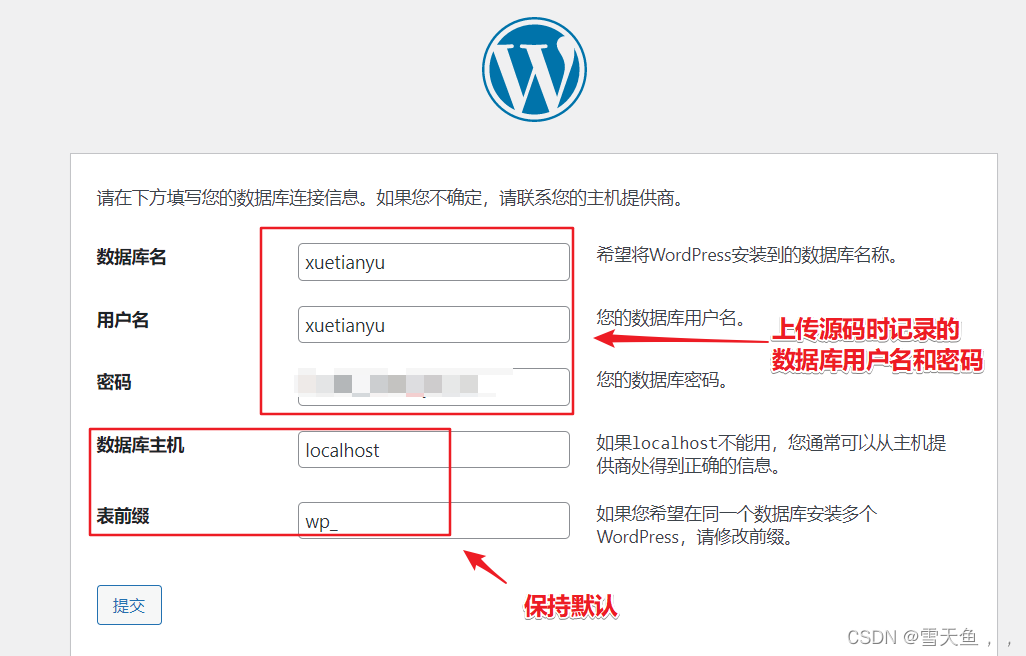This screenshot has height=656, width=1026.
Task: Click the description 希望将WordPress安装到的数据库名称
Action: (746, 255)
